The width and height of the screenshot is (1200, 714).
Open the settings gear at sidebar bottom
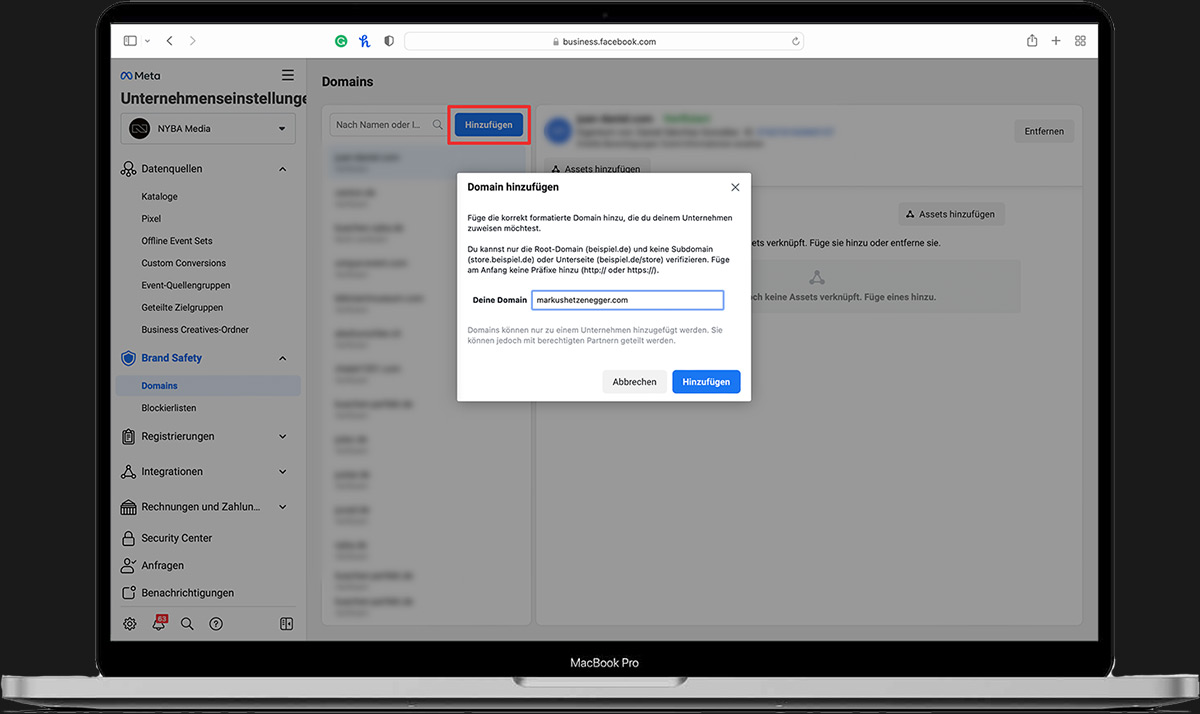pyautogui.click(x=130, y=624)
